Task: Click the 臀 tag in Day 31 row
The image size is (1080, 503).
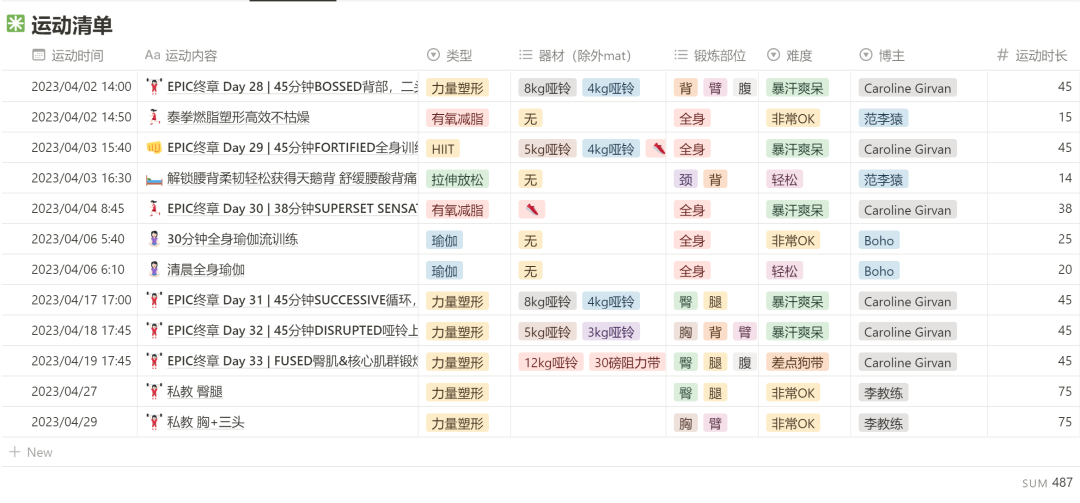Action: 685,301
